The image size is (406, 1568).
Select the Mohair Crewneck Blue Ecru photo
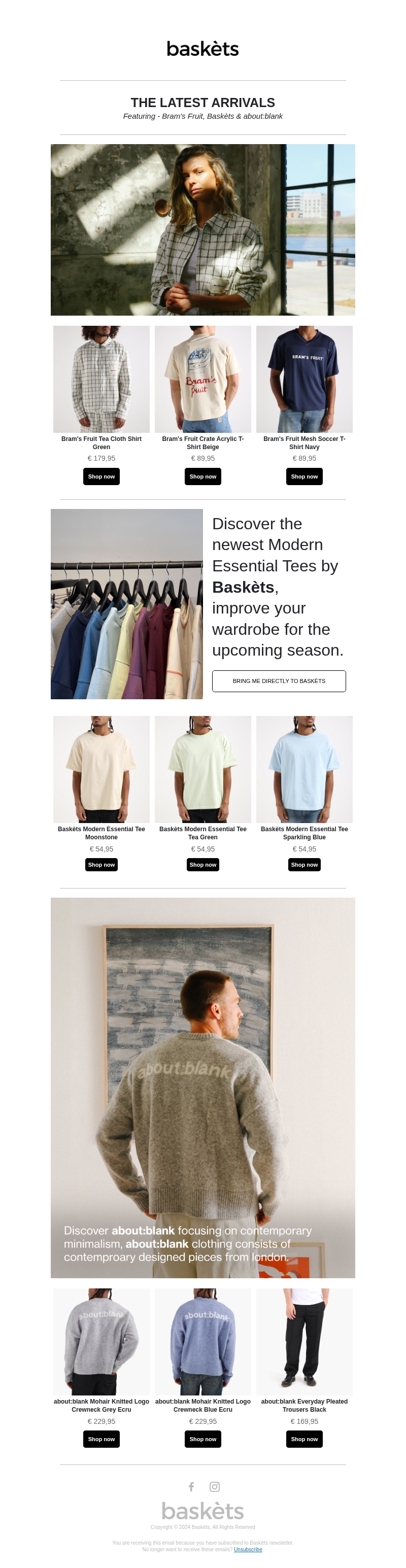202,1342
